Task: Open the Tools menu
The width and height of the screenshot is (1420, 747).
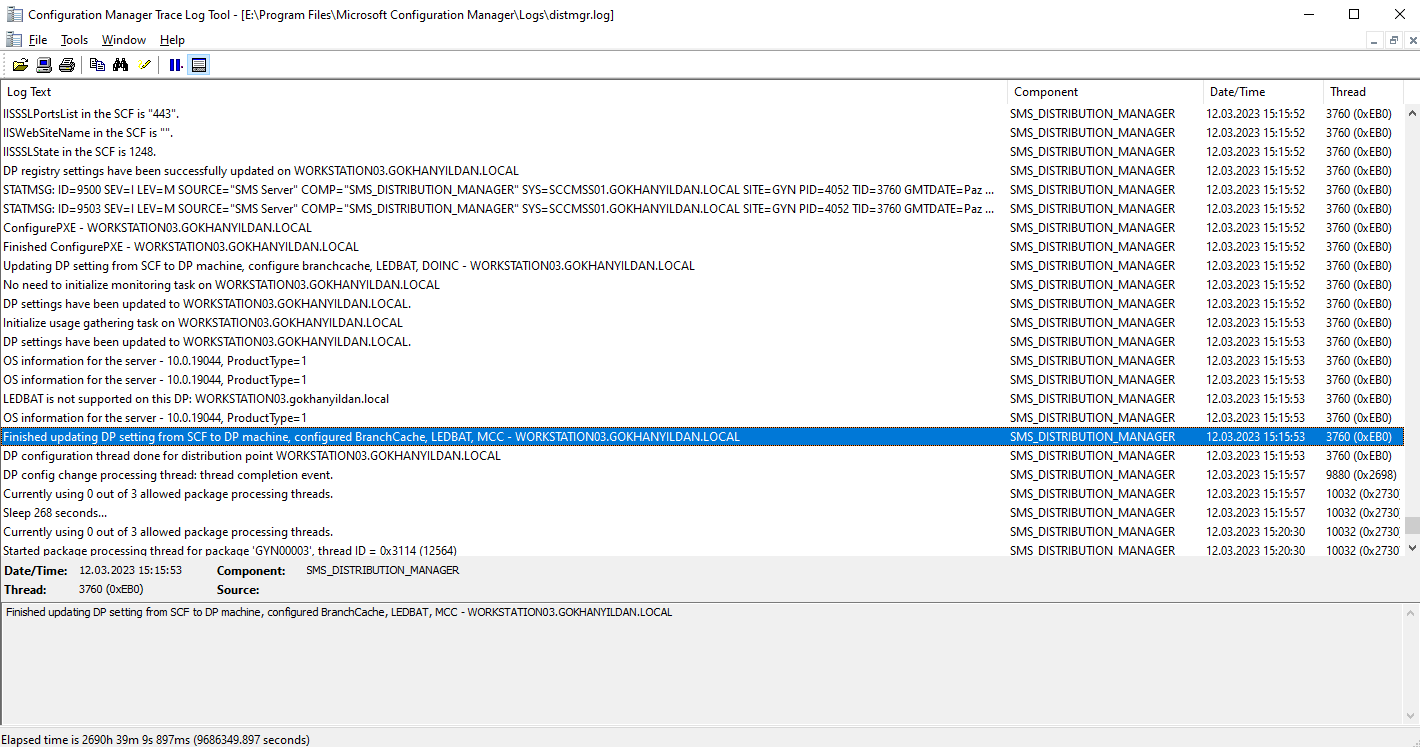Action: coord(75,40)
